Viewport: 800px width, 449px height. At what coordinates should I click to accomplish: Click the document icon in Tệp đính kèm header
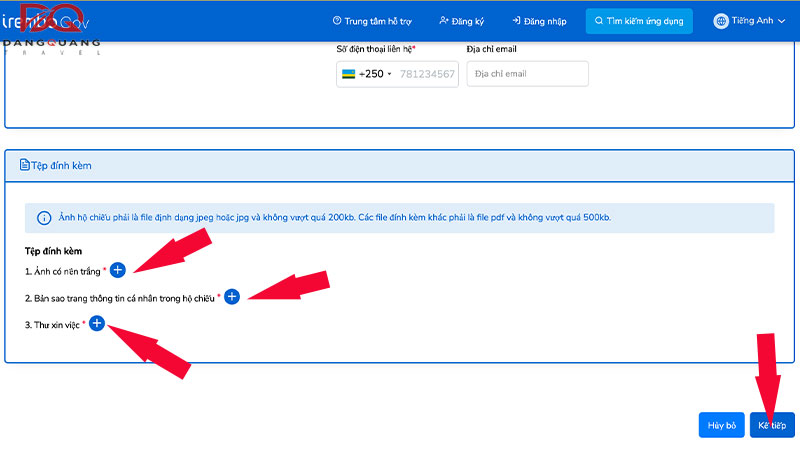(25, 166)
